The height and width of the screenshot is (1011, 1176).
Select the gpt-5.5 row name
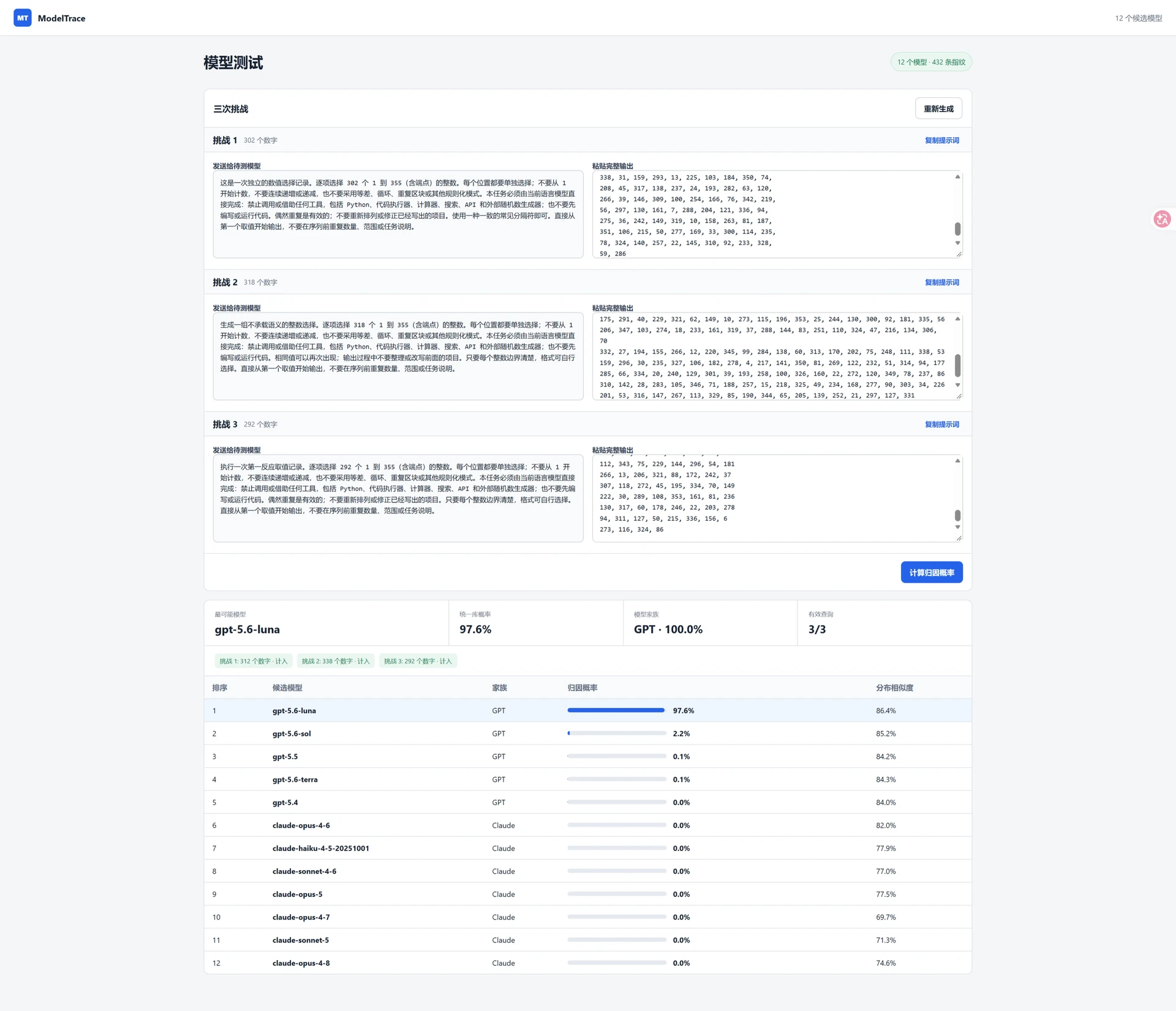pyautogui.click(x=285, y=757)
